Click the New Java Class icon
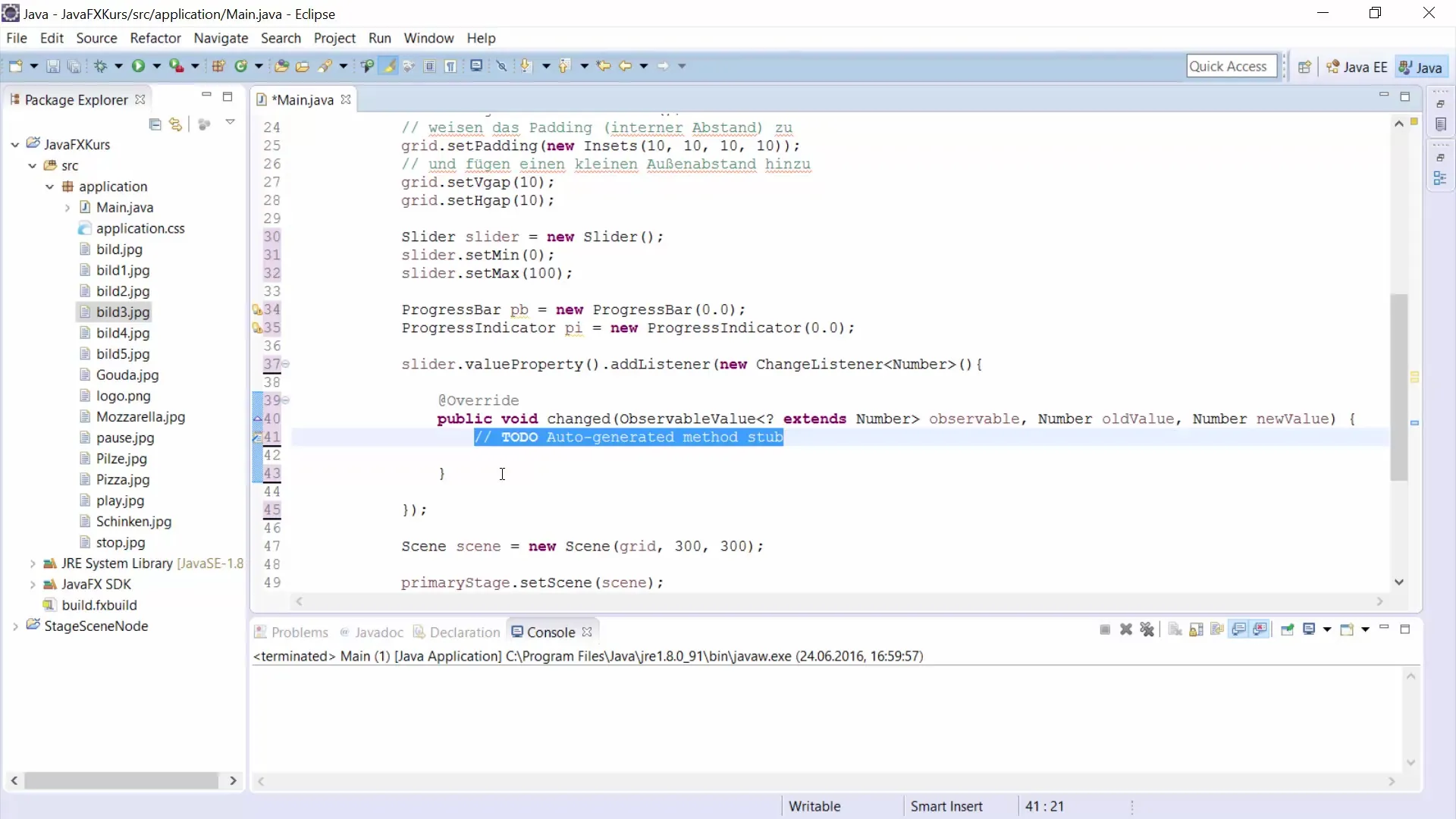 click(x=240, y=67)
